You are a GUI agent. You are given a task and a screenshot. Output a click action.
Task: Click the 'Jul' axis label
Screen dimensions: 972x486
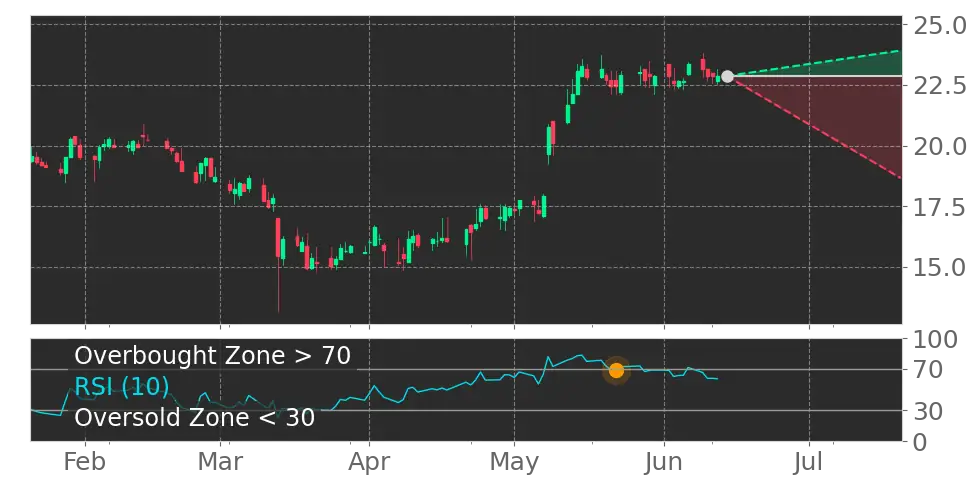(x=810, y=462)
